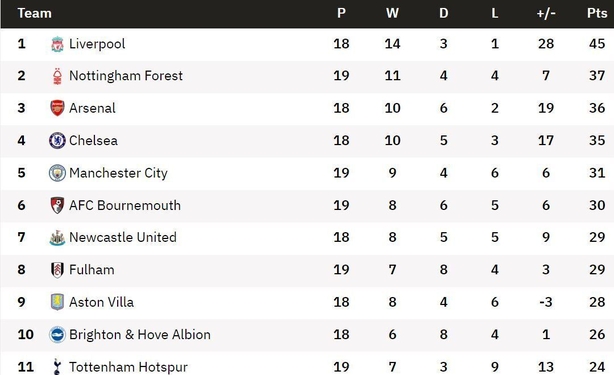Select the P played column header
The height and width of the screenshot is (375, 614).
point(341,13)
